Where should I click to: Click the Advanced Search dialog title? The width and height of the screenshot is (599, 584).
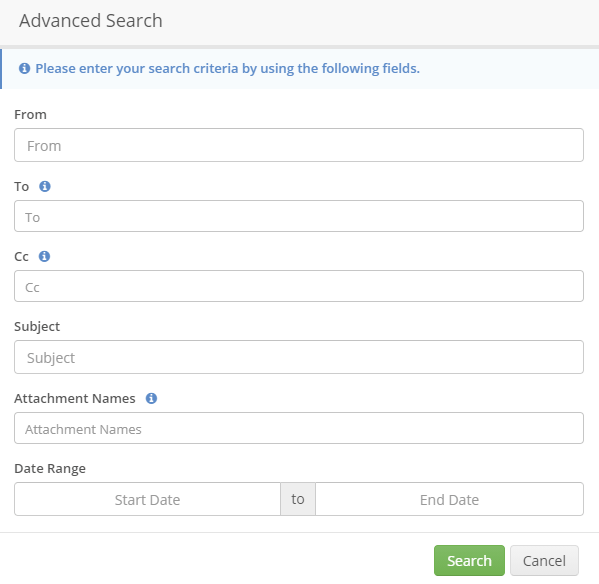click(x=91, y=21)
